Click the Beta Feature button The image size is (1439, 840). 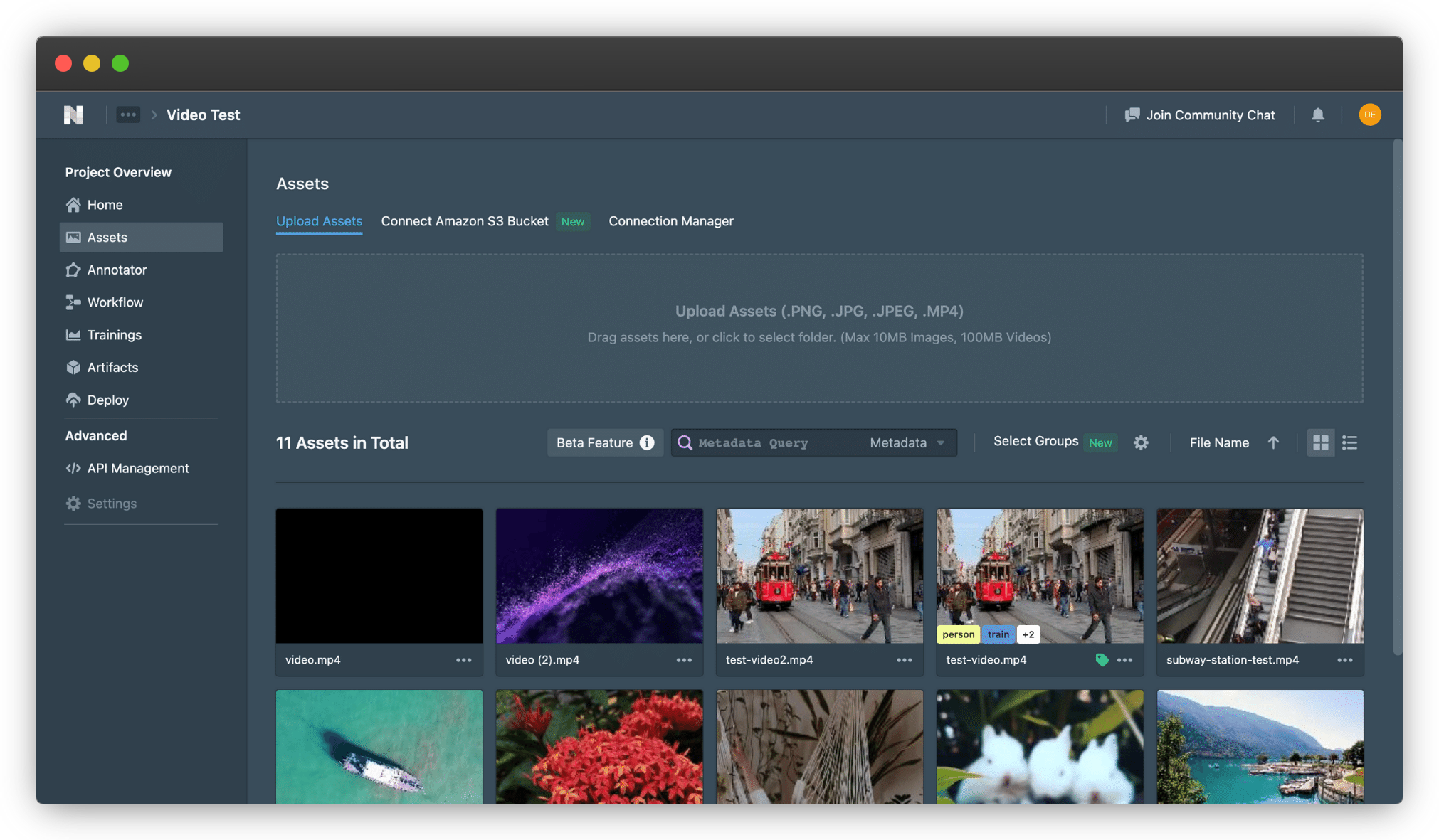[604, 442]
